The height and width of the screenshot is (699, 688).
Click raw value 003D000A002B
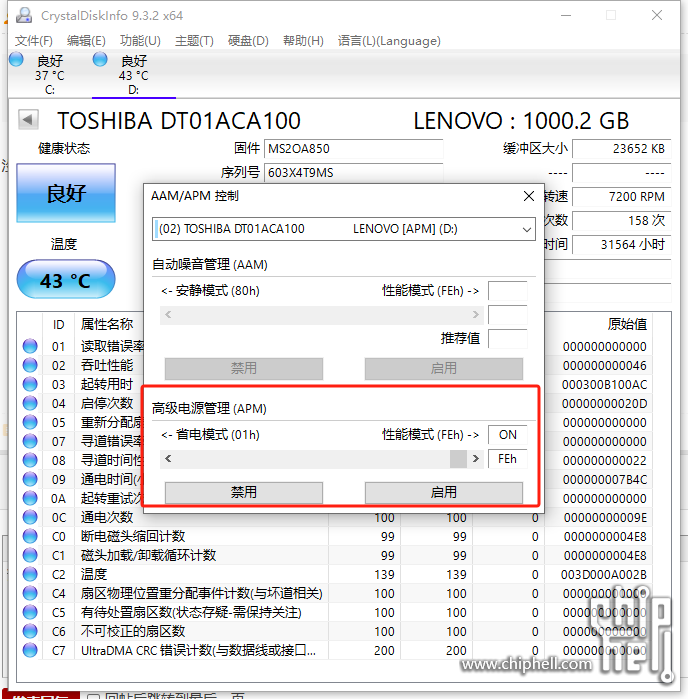click(x=604, y=574)
